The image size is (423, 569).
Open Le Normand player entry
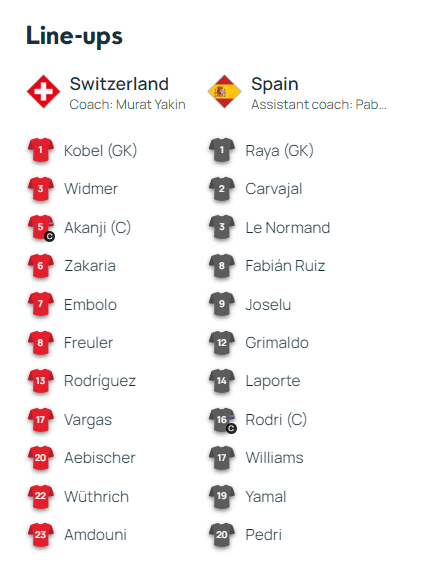tap(288, 228)
